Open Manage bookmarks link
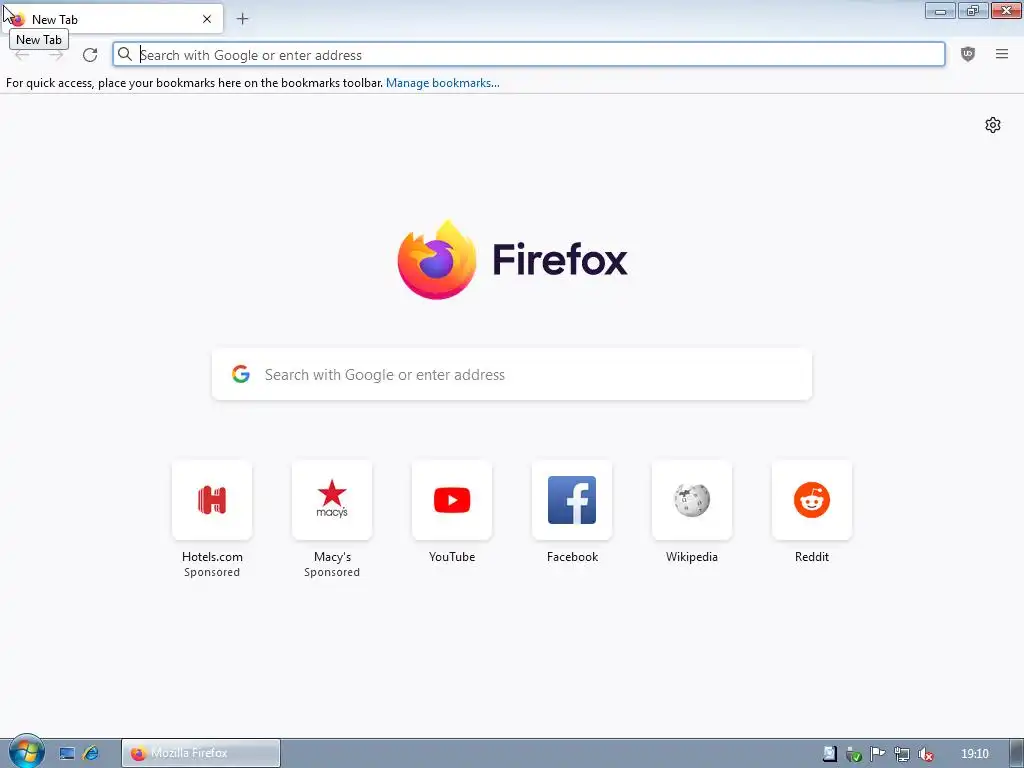 click(443, 83)
